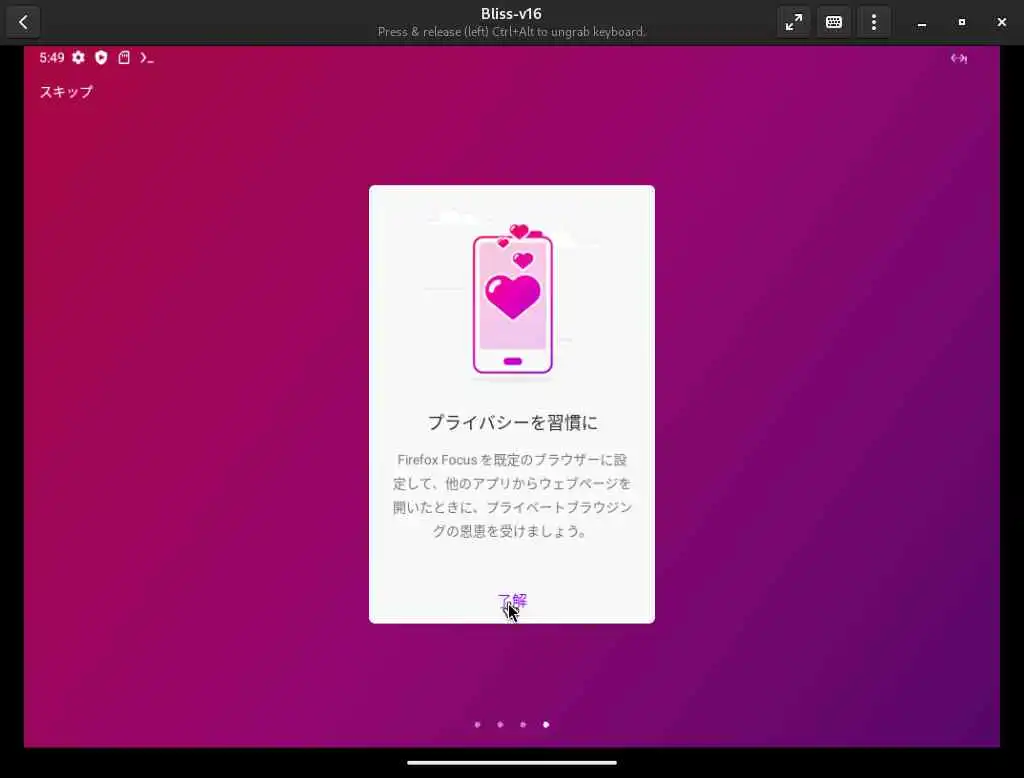1024x778 pixels.
Task: Click the back arrow in the Bliss-v16 title bar
Action: point(23,22)
